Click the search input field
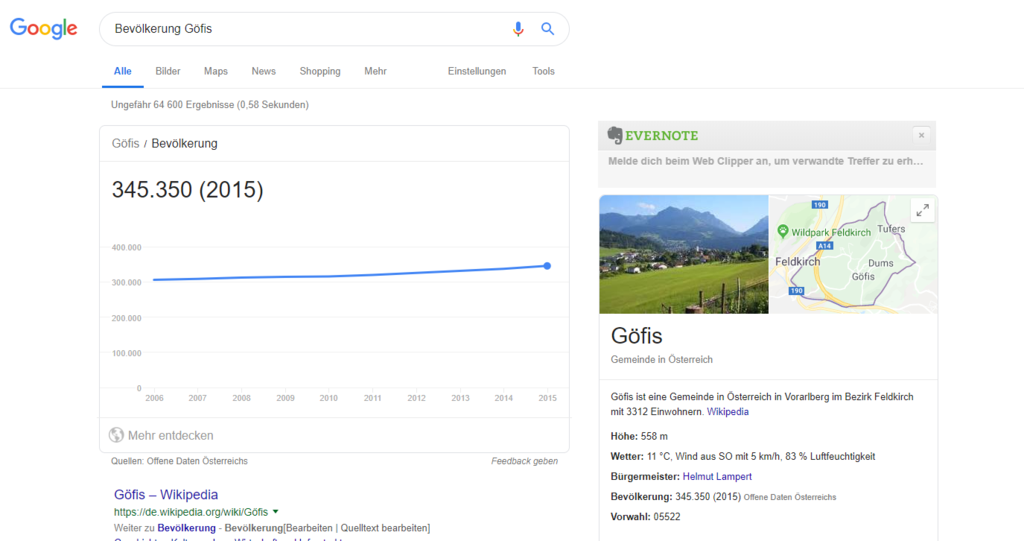Screen dimensions: 1024x541 tap(300, 29)
